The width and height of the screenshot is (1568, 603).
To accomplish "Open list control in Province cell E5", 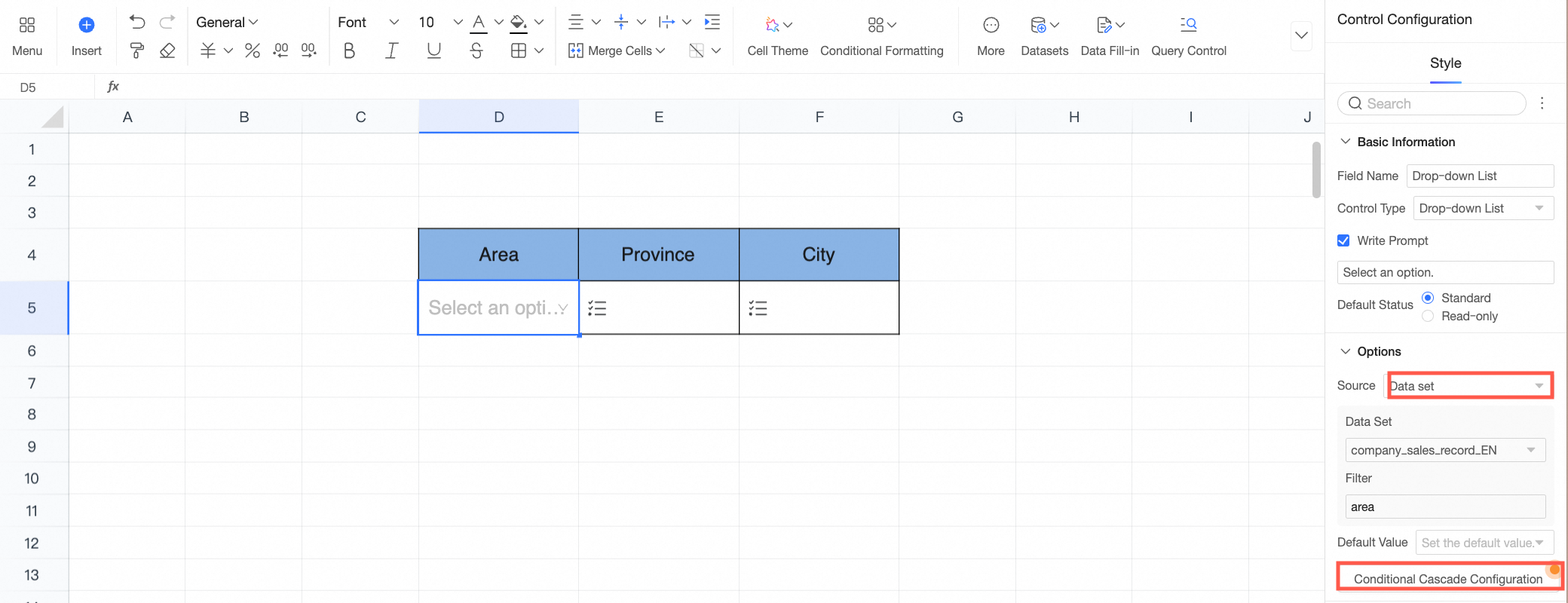I will (597, 308).
